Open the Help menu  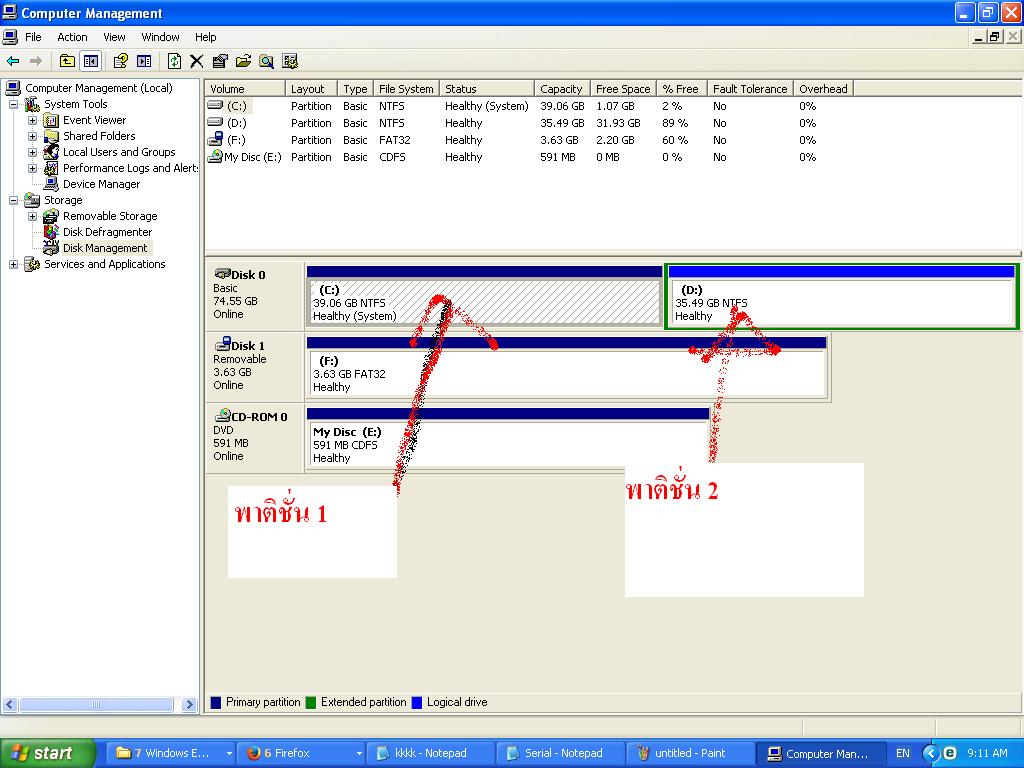click(x=205, y=37)
